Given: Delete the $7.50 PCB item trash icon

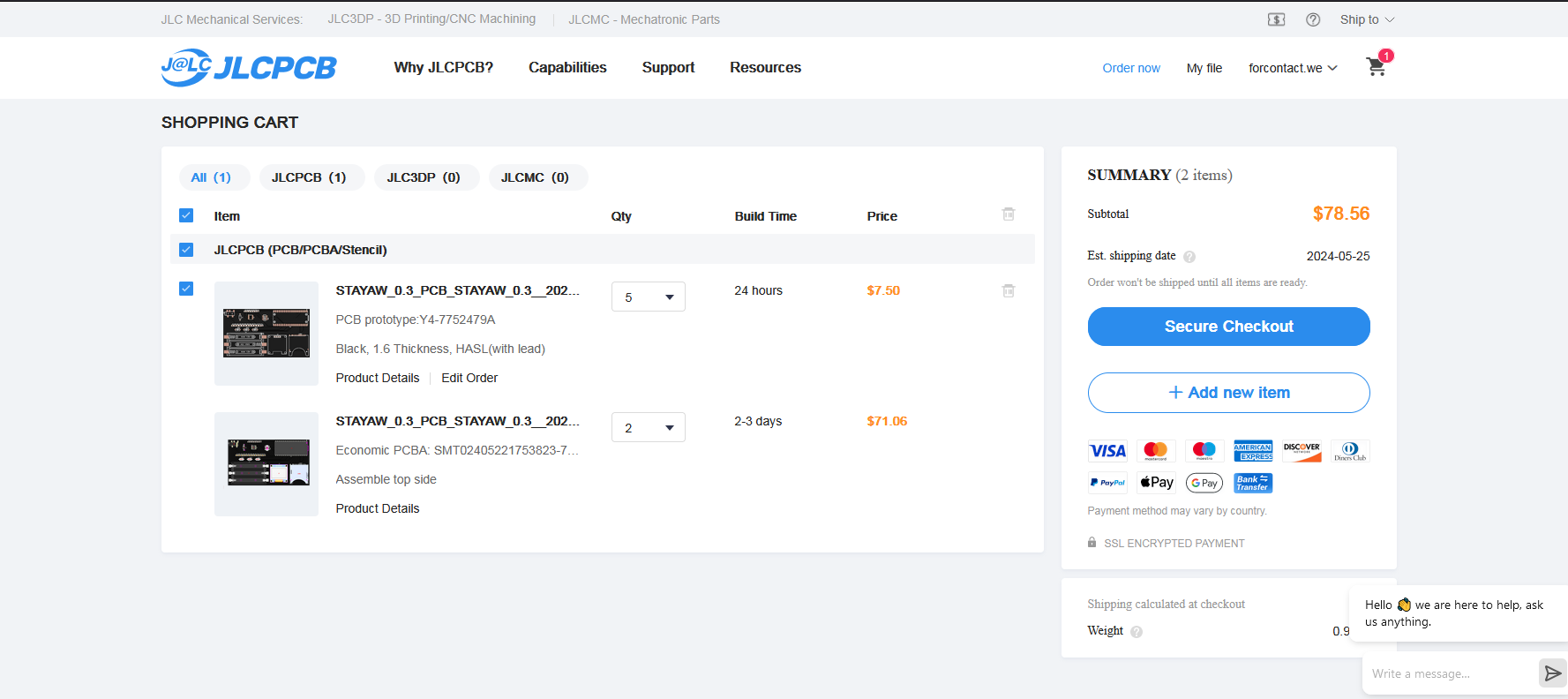Looking at the screenshot, I should [1009, 290].
